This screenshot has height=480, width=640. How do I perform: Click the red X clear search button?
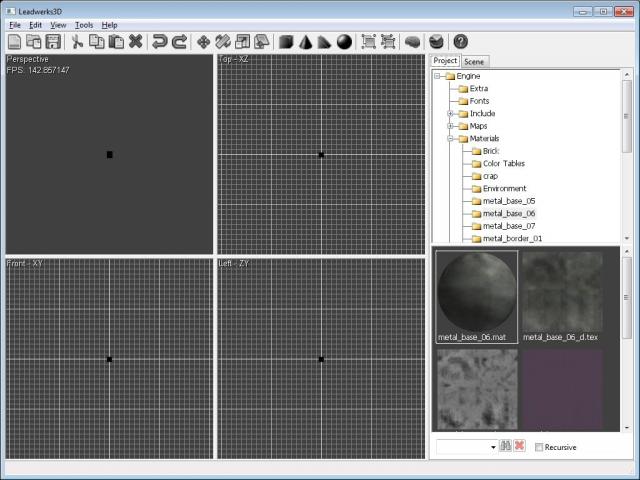pyautogui.click(x=520, y=446)
